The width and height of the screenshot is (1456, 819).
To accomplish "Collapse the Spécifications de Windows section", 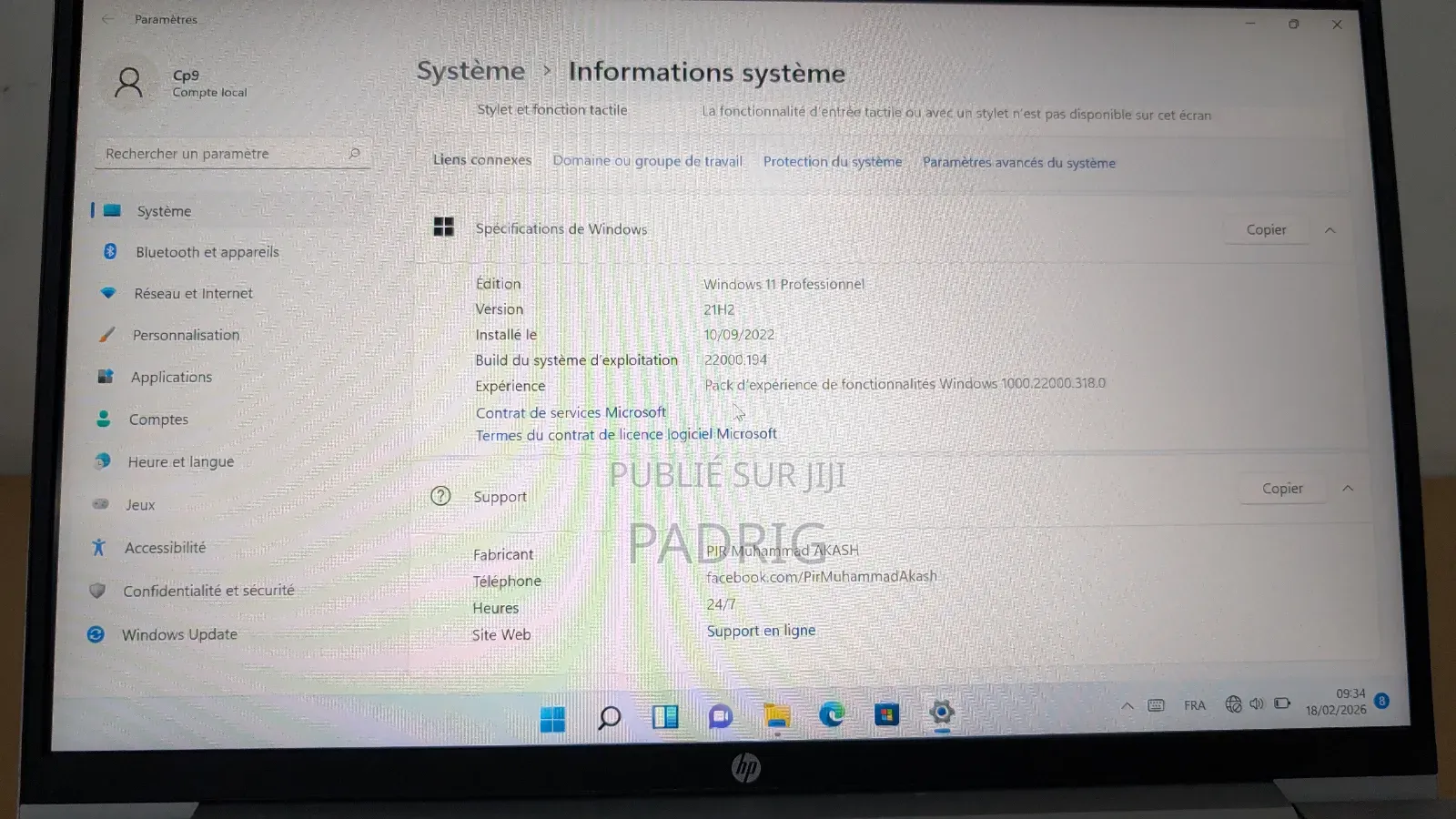I will point(1330,229).
